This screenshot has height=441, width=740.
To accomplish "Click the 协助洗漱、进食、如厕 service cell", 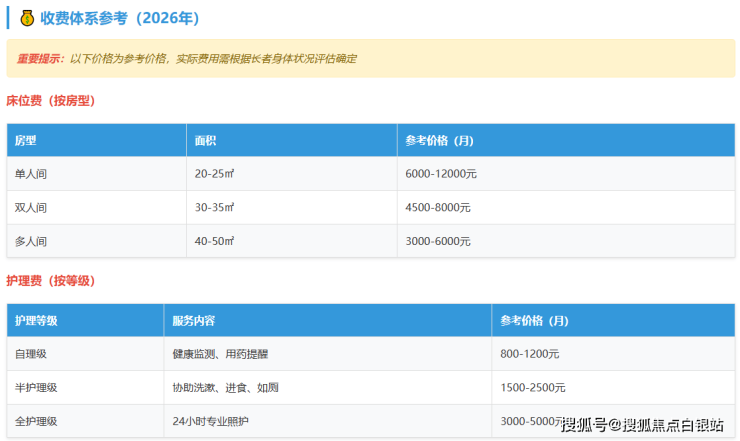I will pyautogui.click(x=225, y=388).
